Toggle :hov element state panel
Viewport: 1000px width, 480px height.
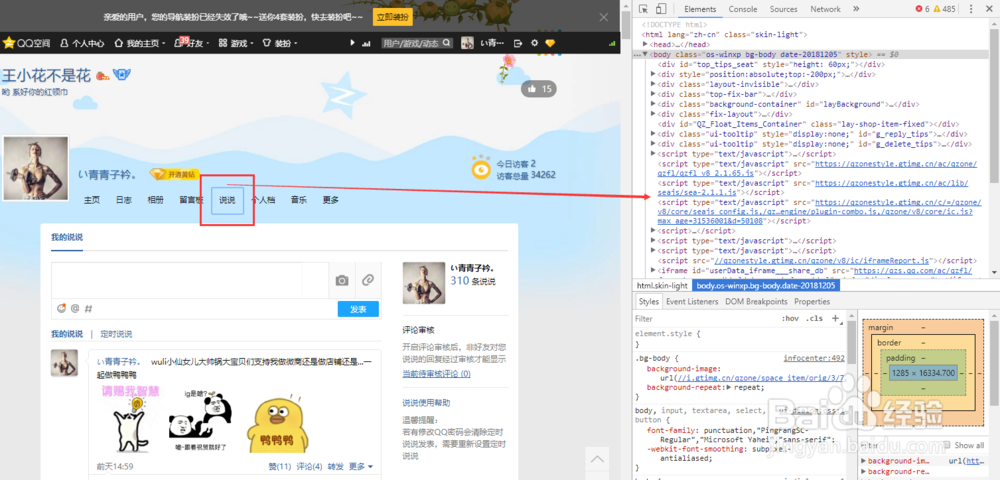tap(790, 318)
